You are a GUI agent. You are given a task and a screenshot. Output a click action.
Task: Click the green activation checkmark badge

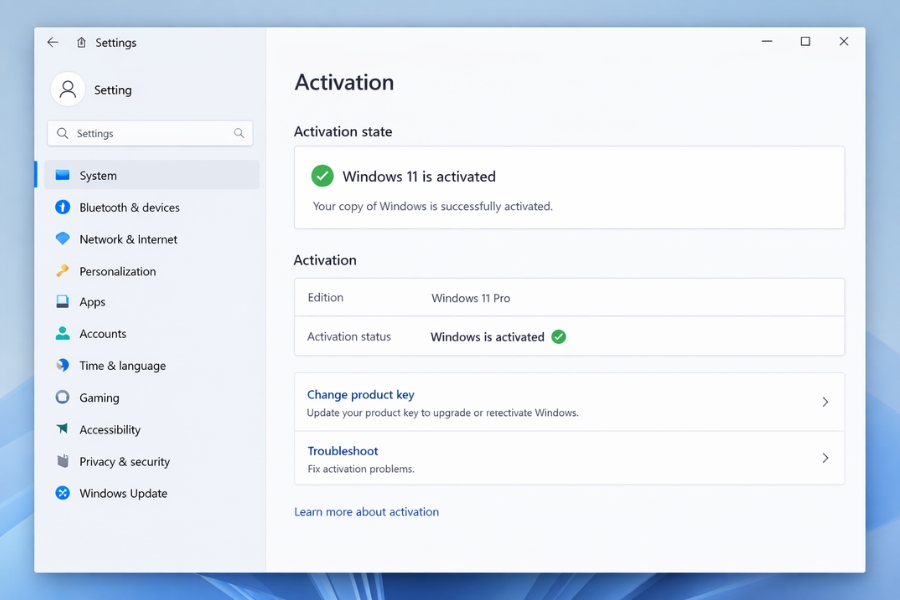[322, 175]
